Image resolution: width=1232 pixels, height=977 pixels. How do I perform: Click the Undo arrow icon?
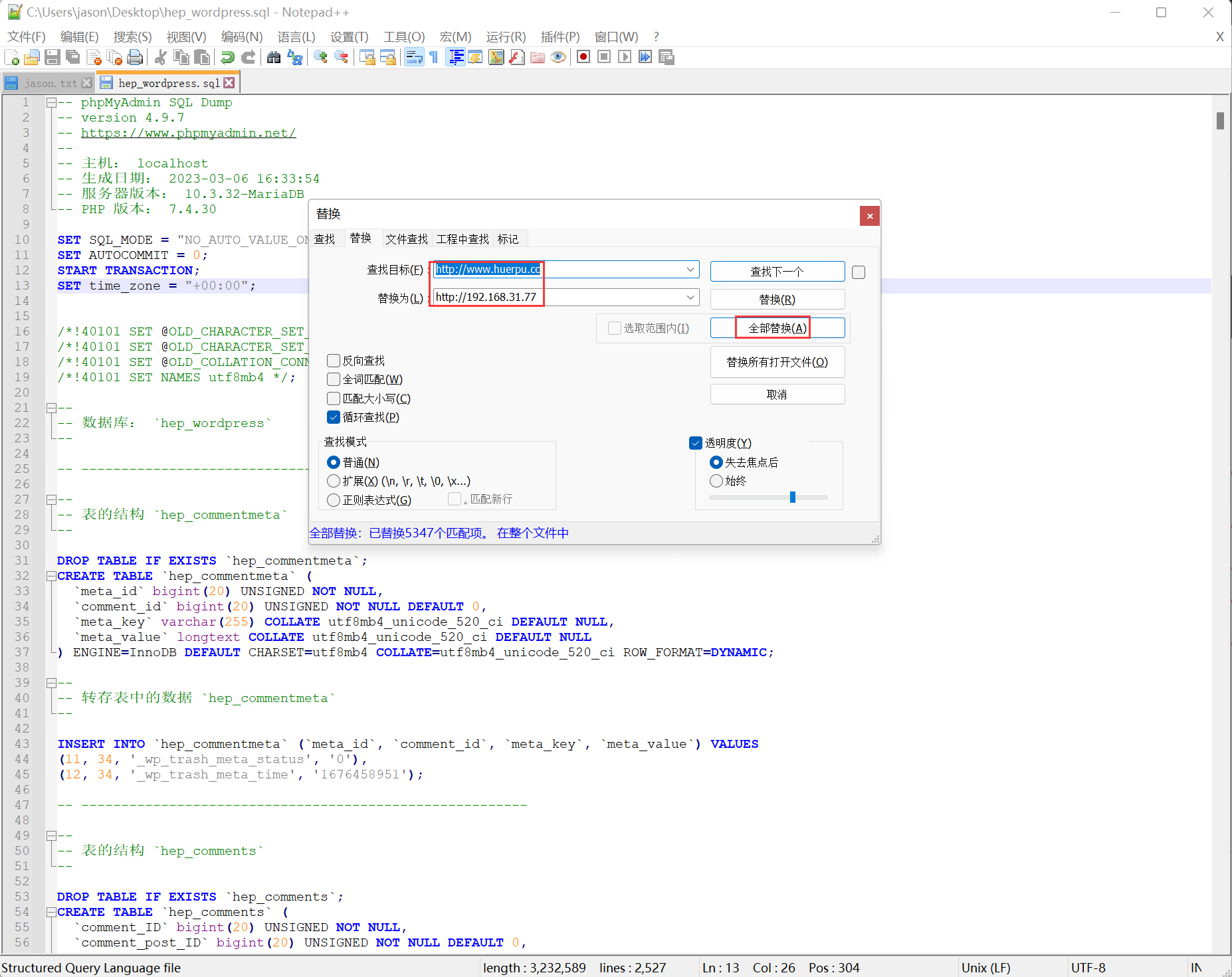click(x=228, y=58)
